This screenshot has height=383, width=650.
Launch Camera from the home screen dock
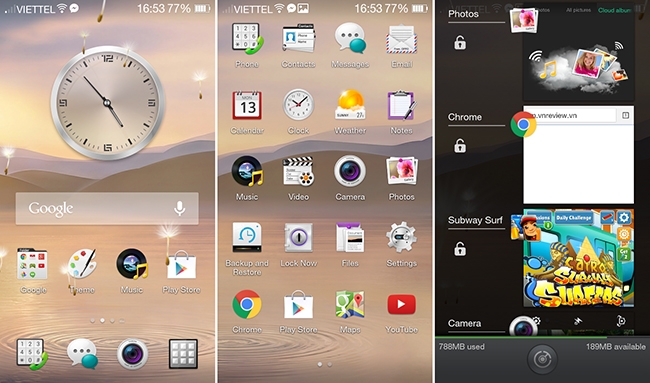(132, 354)
